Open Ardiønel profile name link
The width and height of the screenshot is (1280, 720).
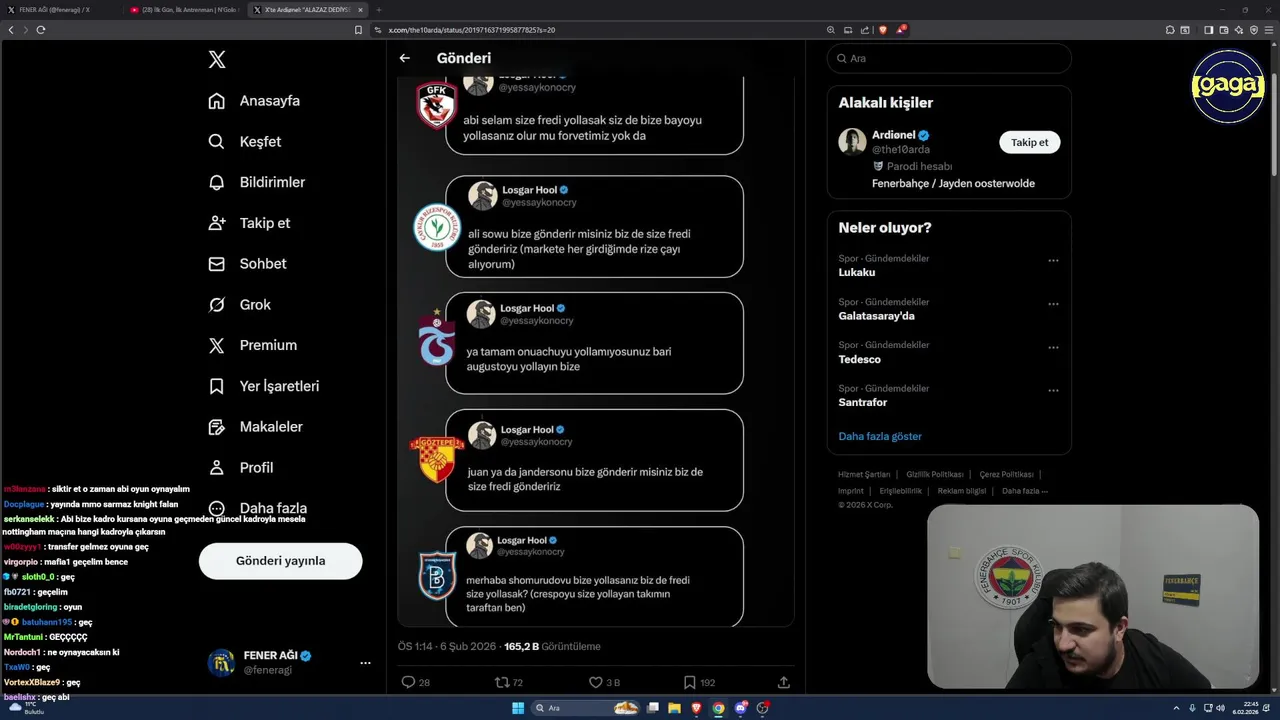(x=894, y=135)
